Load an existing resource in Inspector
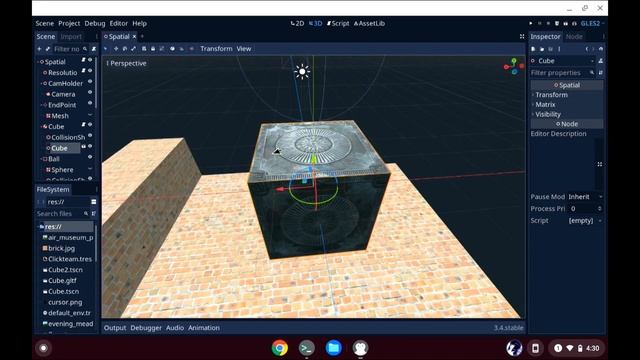Image resolution: width=640 pixels, height=360 pixels. [x=542, y=49]
